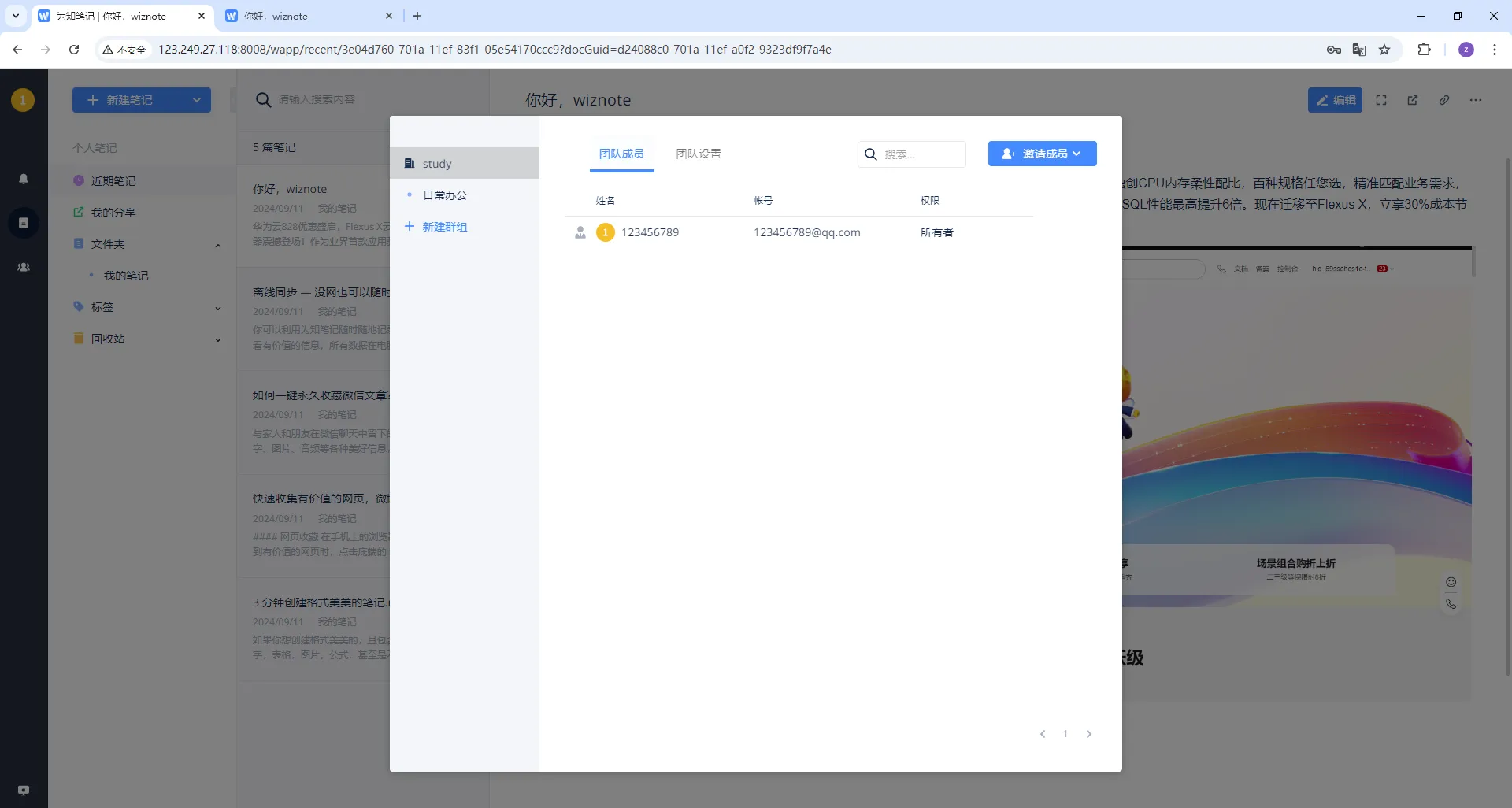Go to previous page of members

(x=1043, y=734)
